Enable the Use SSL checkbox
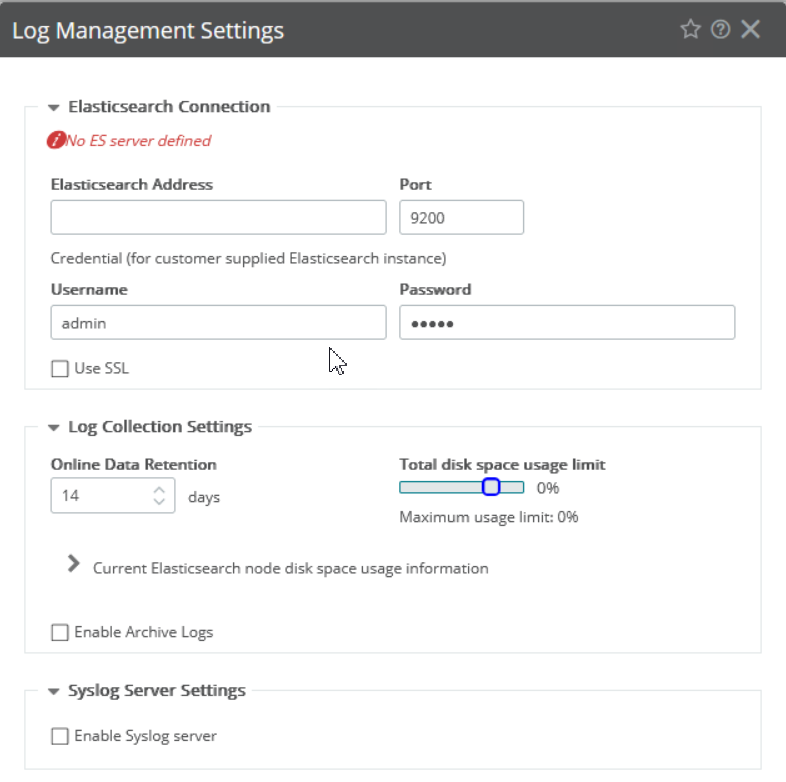Viewport: 786px width, 782px height. pyautogui.click(x=60, y=369)
